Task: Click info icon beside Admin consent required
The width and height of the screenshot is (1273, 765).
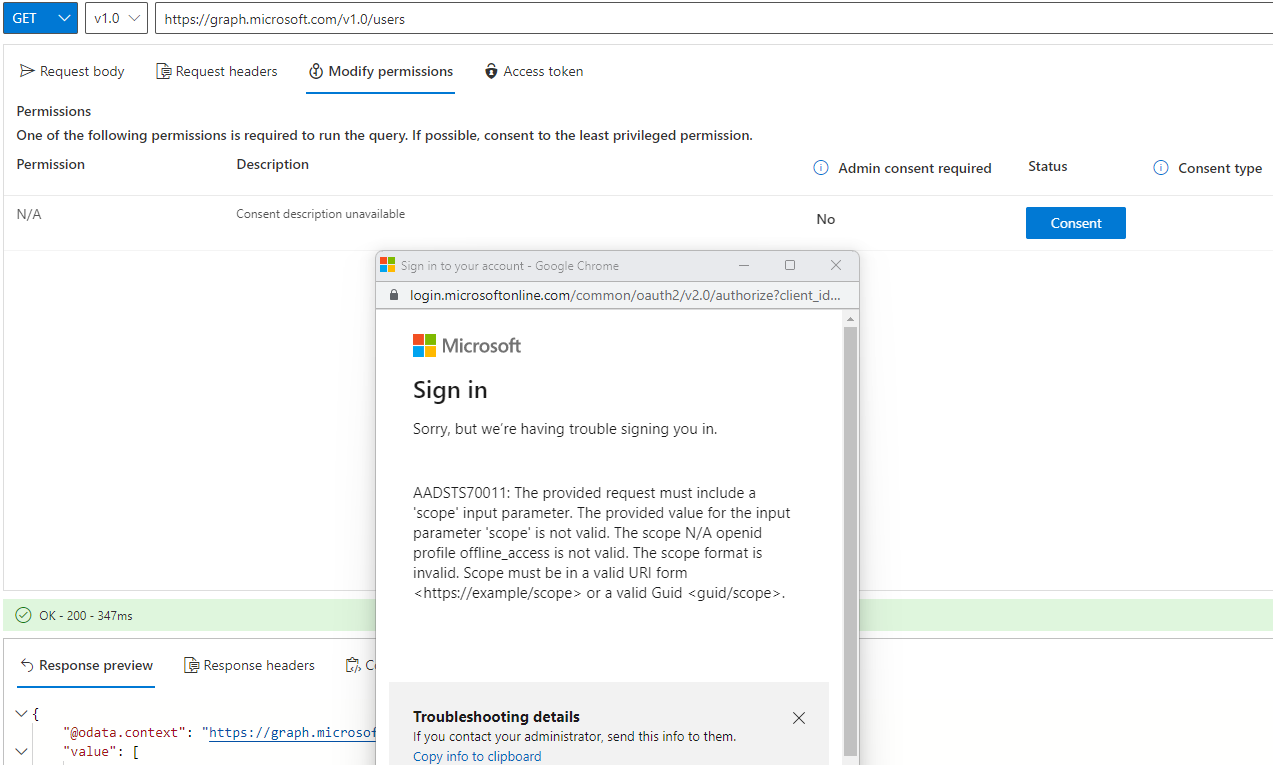Action: [821, 168]
